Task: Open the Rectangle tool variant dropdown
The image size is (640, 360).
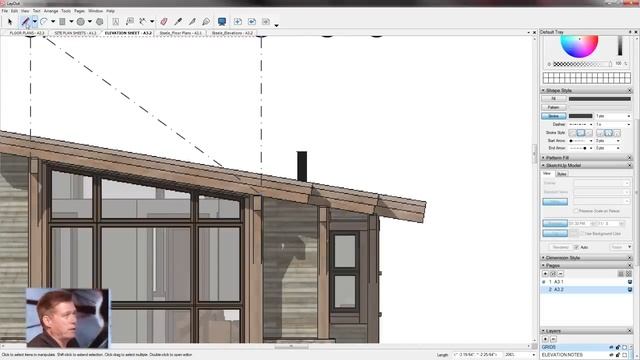Action: [x=71, y=22]
